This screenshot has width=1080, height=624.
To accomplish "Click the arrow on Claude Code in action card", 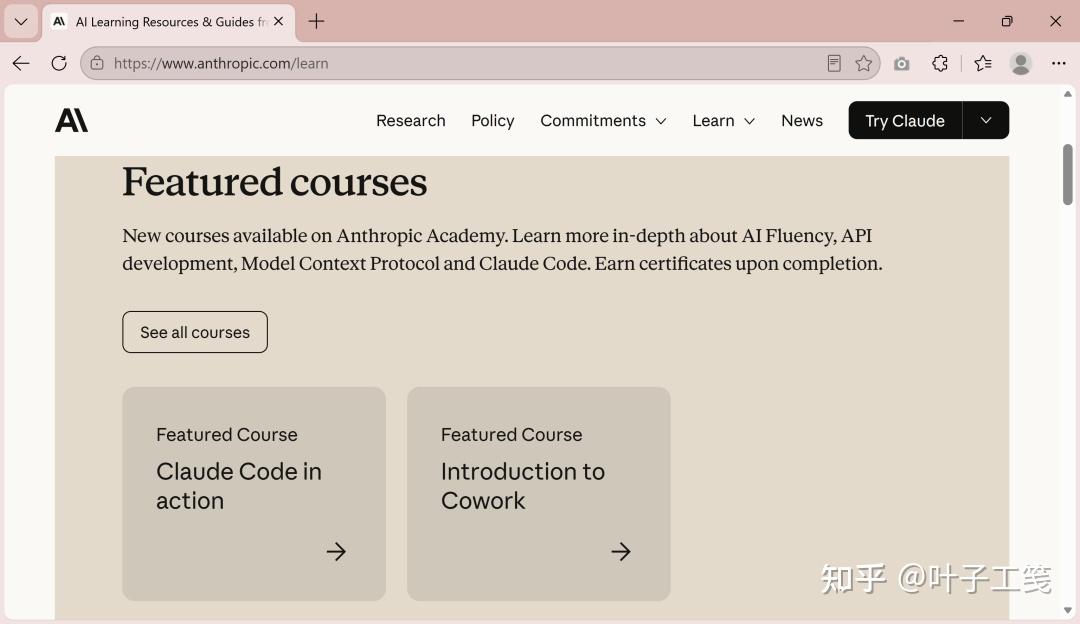I will [336, 551].
